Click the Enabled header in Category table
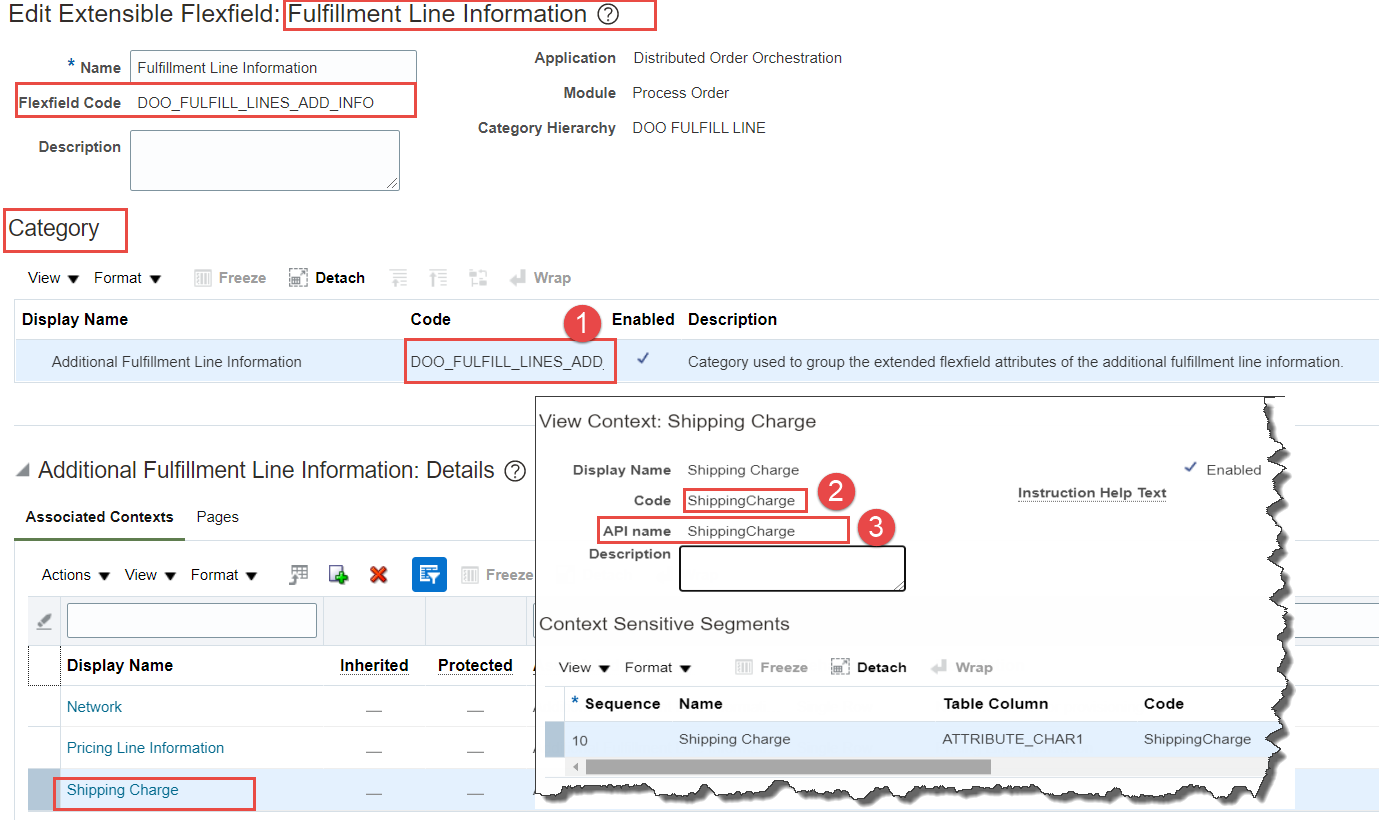This screenshot has height=820, width=1379. point(643,320)
